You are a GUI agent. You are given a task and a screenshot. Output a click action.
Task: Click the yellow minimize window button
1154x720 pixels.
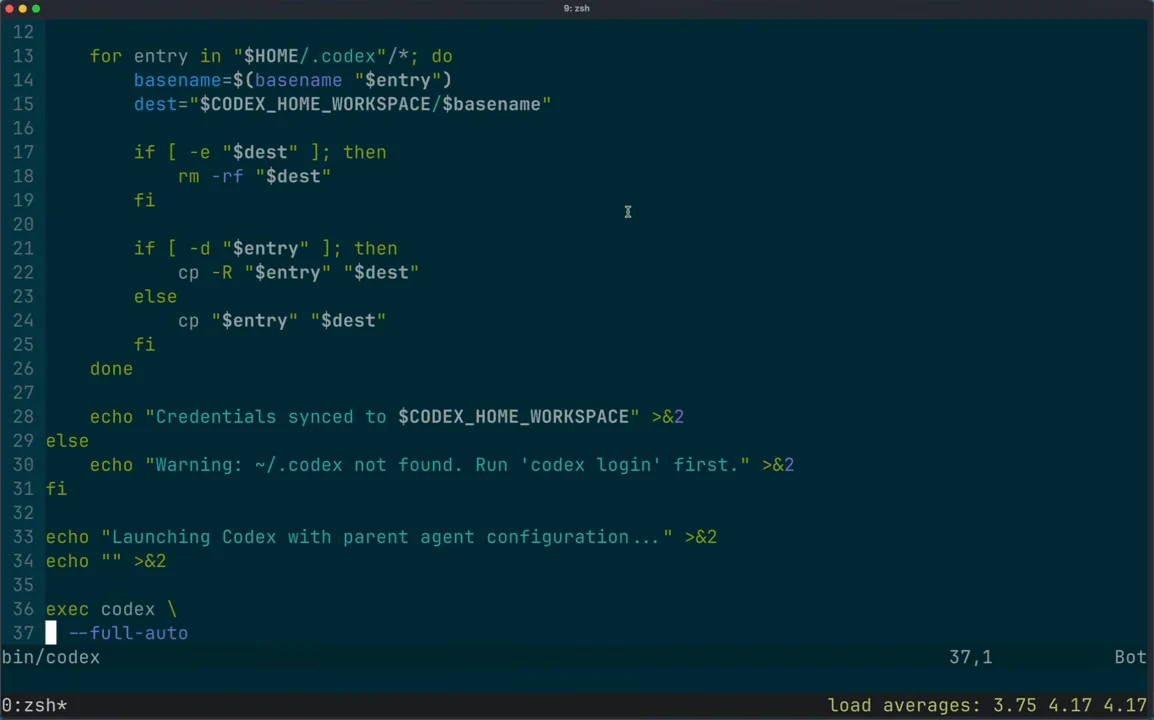click(x=23, y=9)
